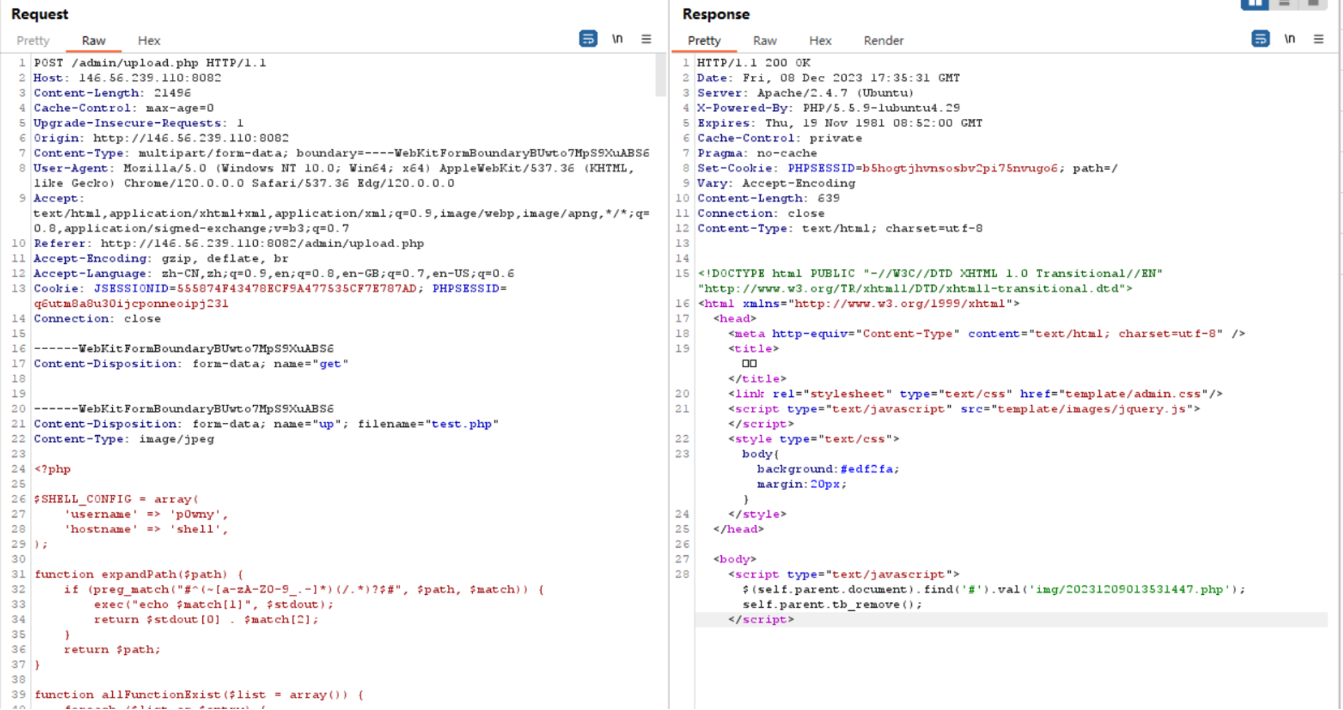Click the meta http-equiv Content-Type line
The image size is (1343, 710).
click(x=986, y=333)
